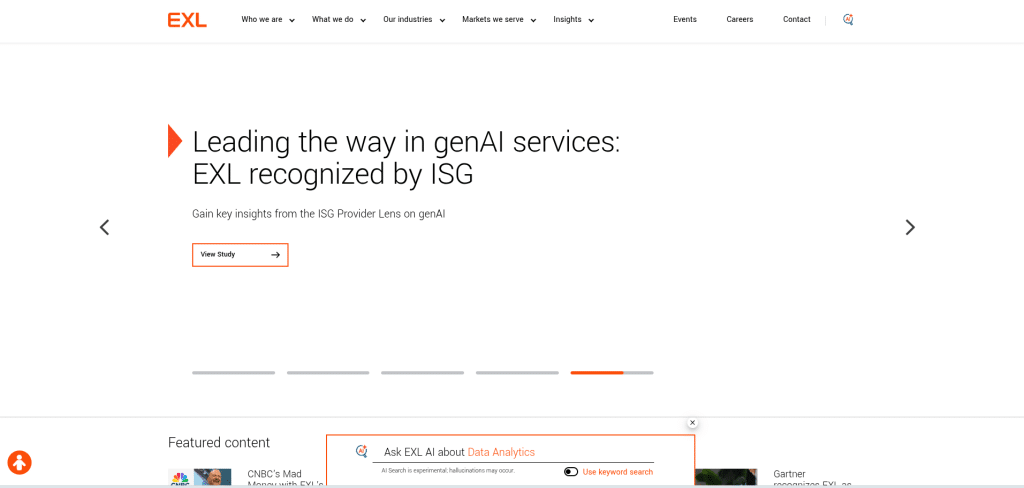The width and height of the screenshot is (1024, 488).
Task: Open the Events page
Action: tap(684, 20)
